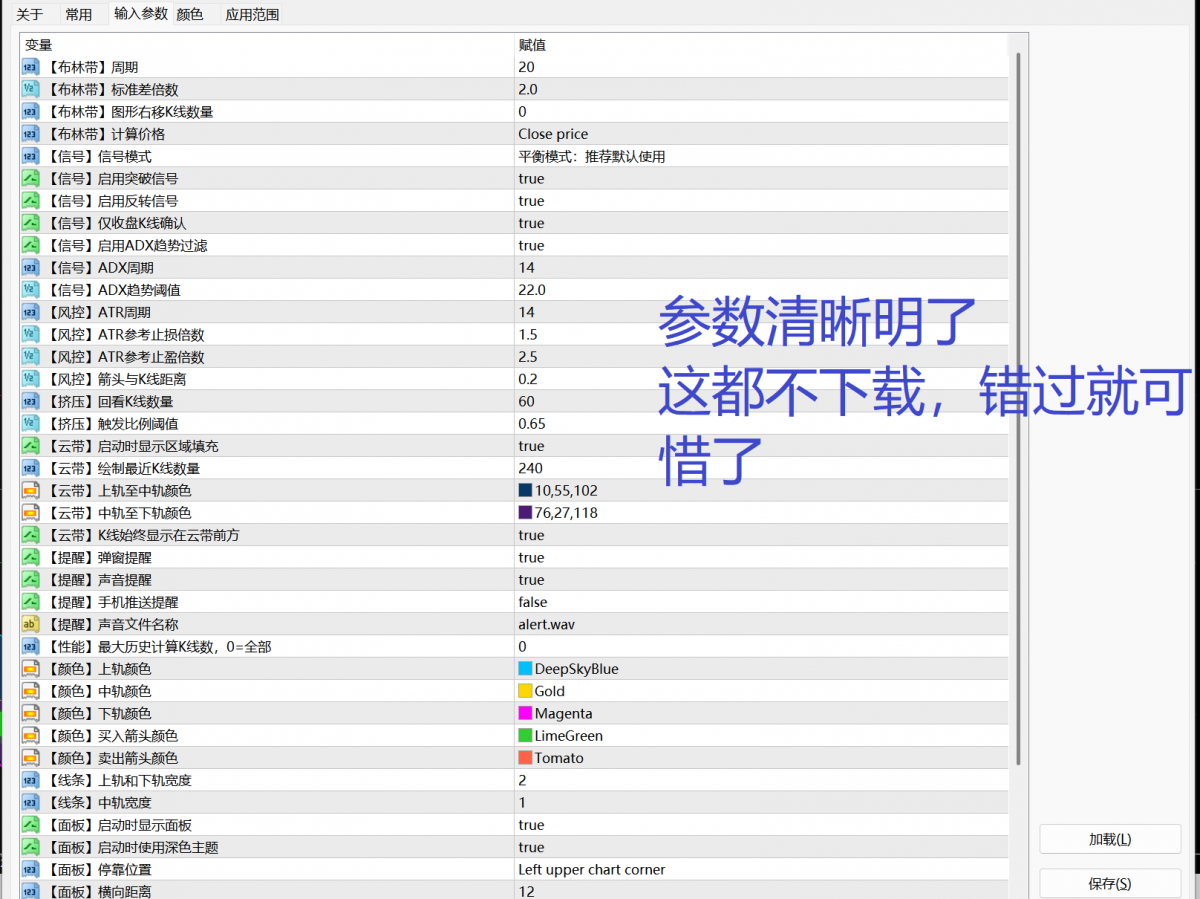Viewport: 1200px width, 899px height.
Task: Click the 76,27,118 purple swatch
Action: click(x=525, y=513)
